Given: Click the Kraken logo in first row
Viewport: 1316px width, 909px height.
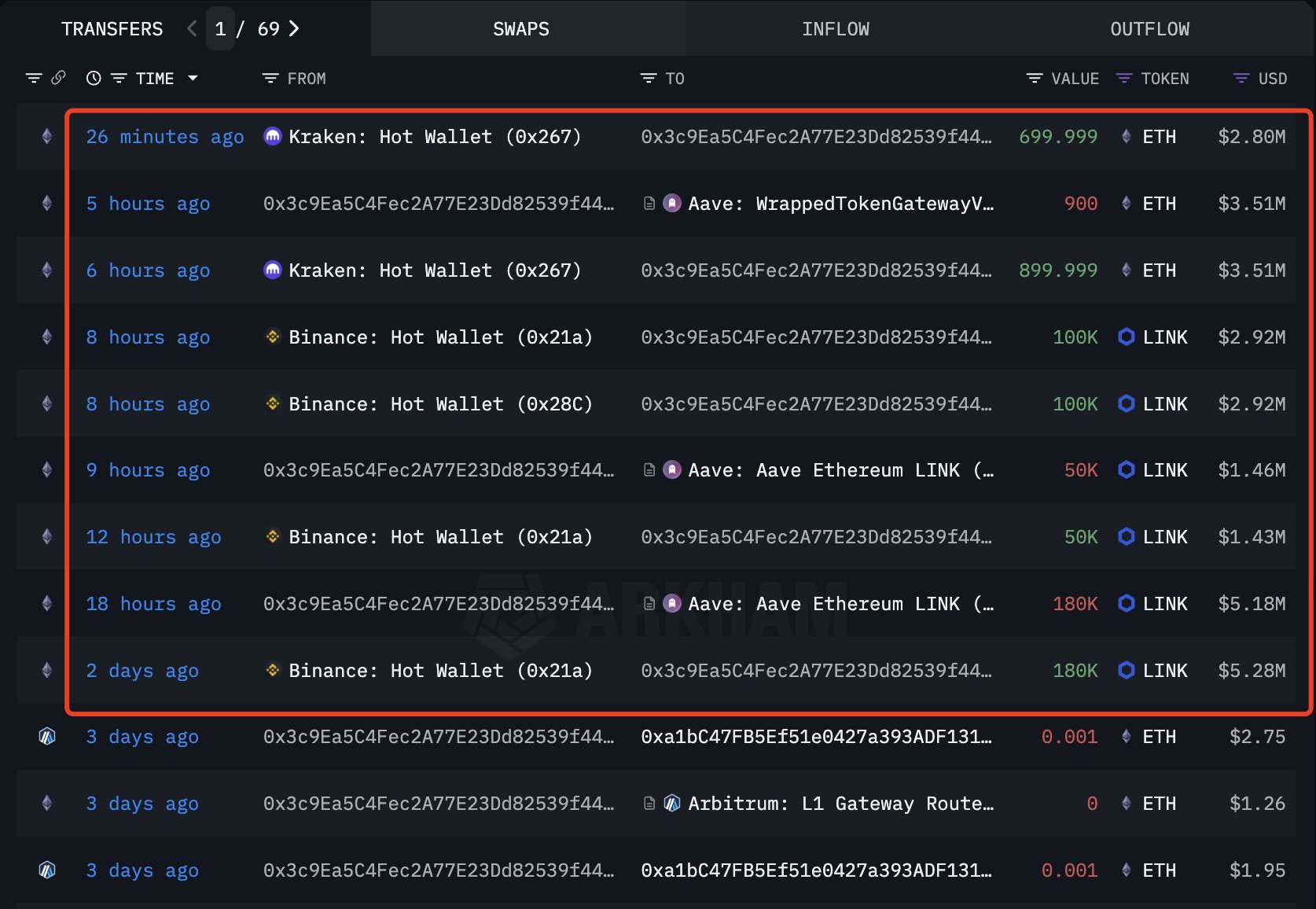Looking at the screenshot, I should (272, 137).
